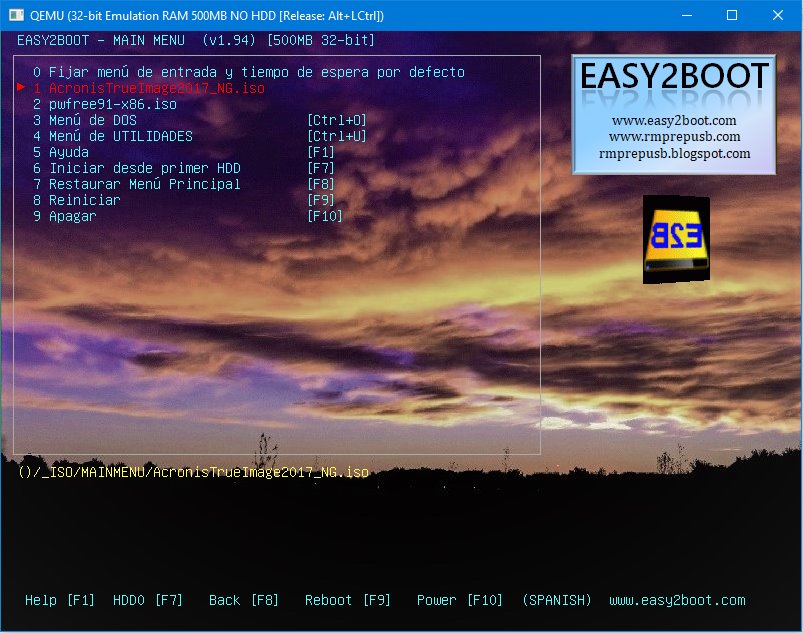Select AcronisTrueImage2017_NG.iso entry
Screen dimensions: 803x633
click(149, 88)
